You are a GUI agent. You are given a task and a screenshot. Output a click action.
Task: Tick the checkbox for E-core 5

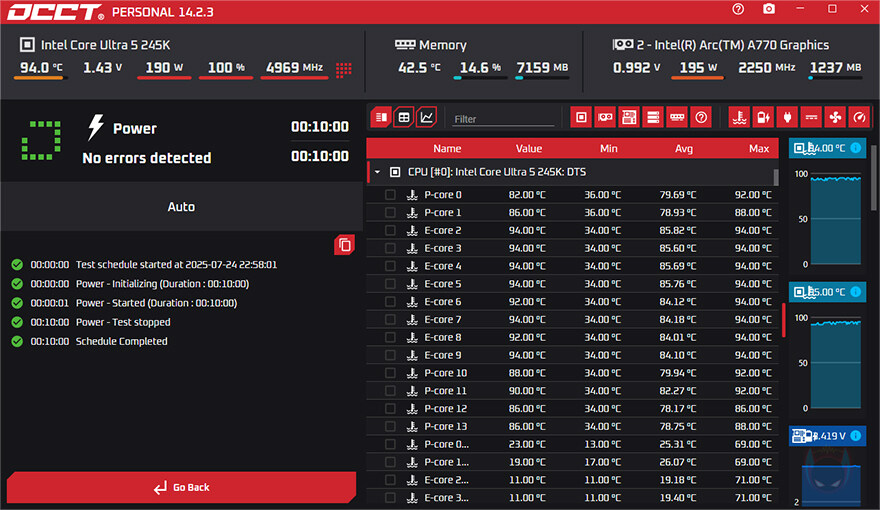click(x=390, y=284)
